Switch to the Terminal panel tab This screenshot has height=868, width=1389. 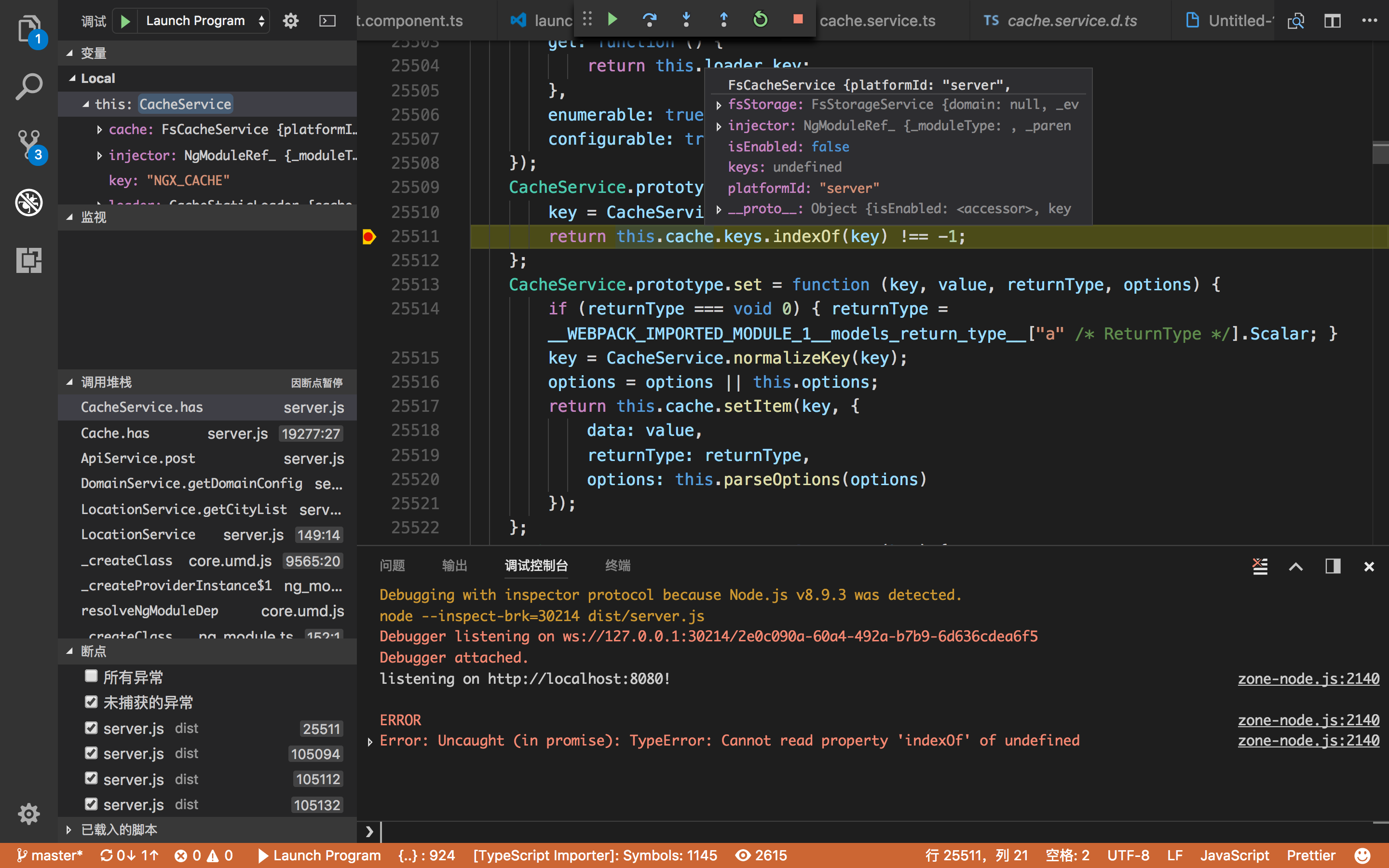coord(618,566)
